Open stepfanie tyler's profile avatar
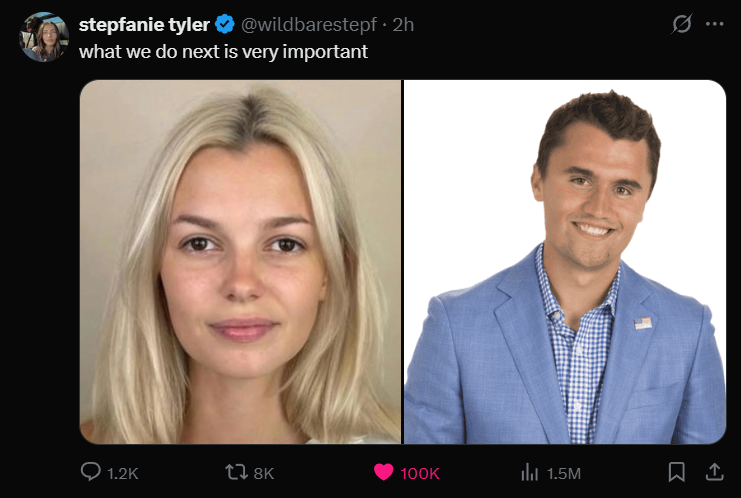 [43, 37]
